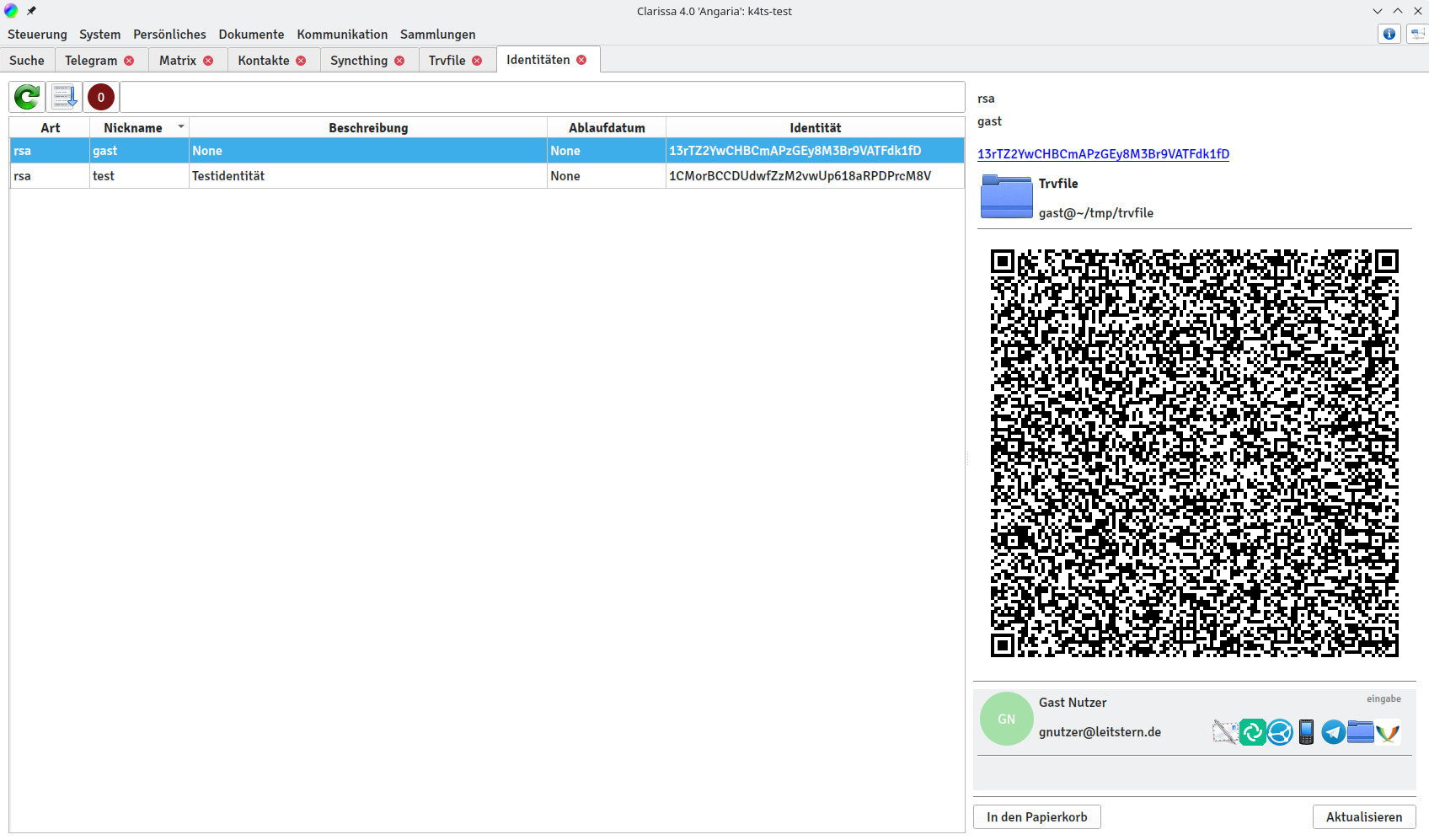This screenshot has width=1429, height=840.
Task: Open the Persönliches menu
Action: point(169,35)
